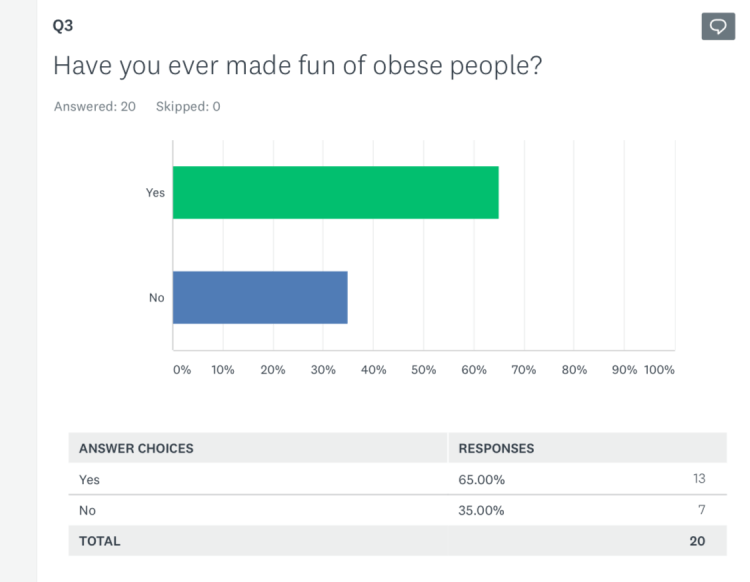Click the RESPONSES column header
This screenshot has width=750, height=582.
(496, 449)
